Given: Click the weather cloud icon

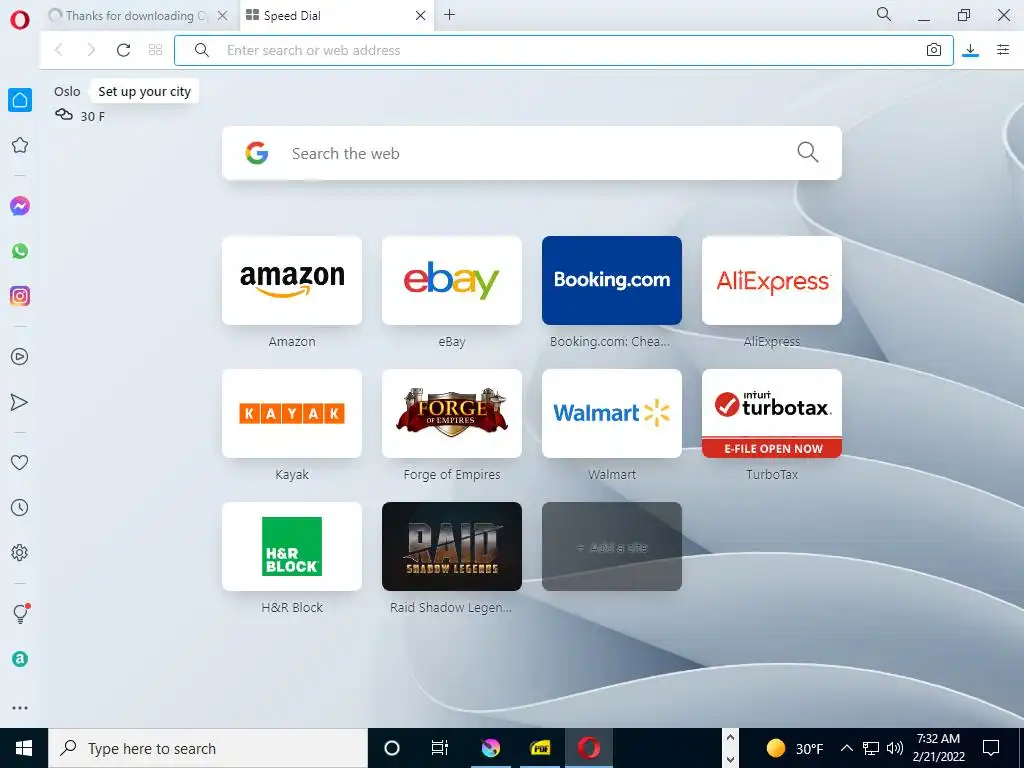Looking at the screenshot, I should pyautogui.click(x=63, y=115).
